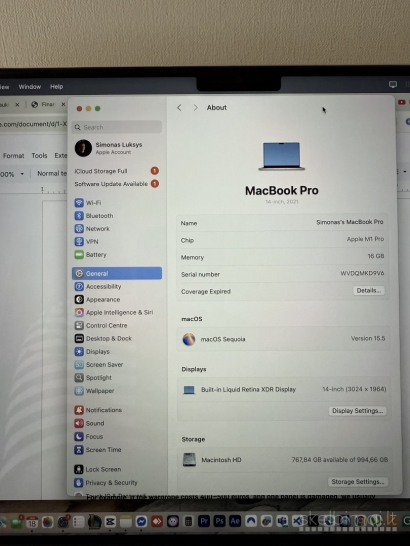Image resolution: width=410 pixels, height=546 pixels.
Task: Select General in the settings sidebar
Action: tap(117, 273)
